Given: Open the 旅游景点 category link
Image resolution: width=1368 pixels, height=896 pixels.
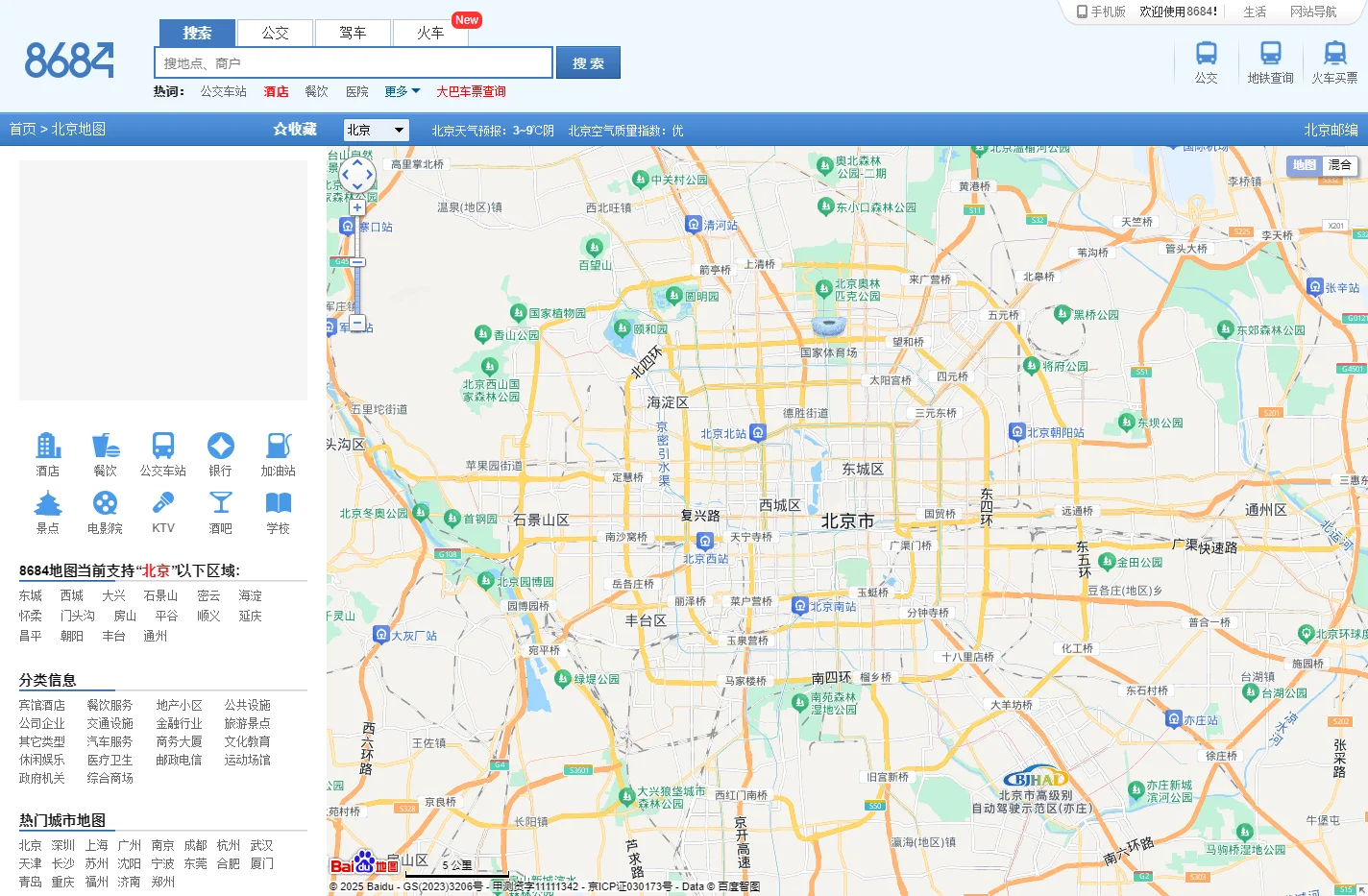Looking at the screenshot, I should 248,723.
